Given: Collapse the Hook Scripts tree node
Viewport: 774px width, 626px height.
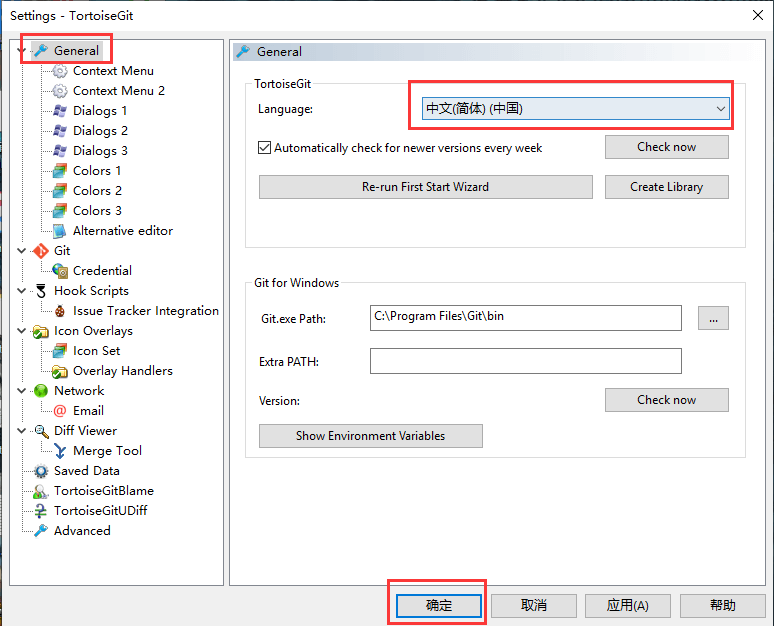Looking at the screenshot, I should [x=21, y=291].
